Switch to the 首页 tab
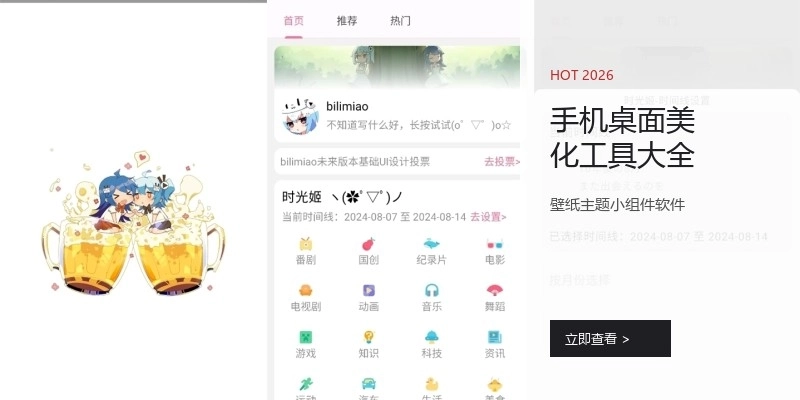 [293, 21]
